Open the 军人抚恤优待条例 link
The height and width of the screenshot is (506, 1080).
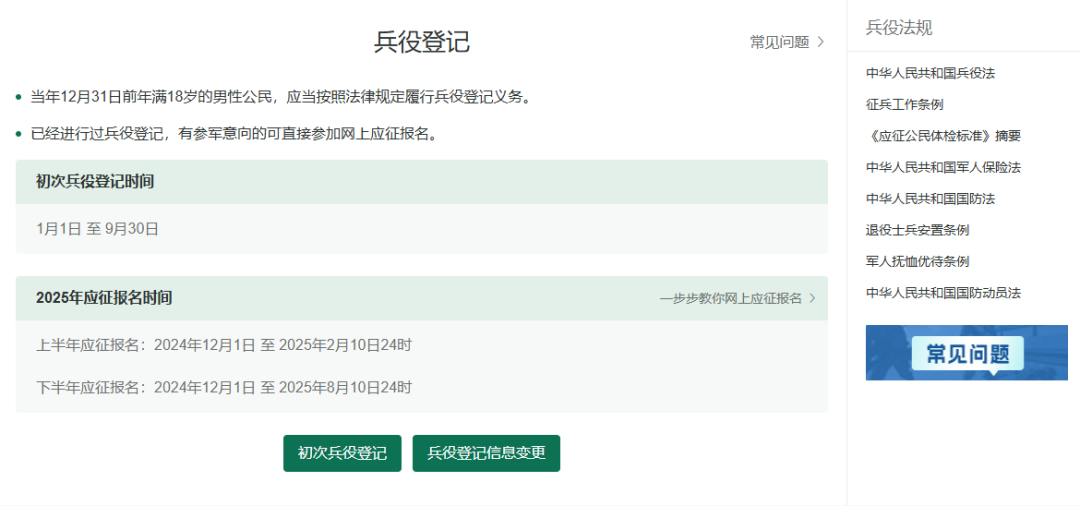point(917,261)
